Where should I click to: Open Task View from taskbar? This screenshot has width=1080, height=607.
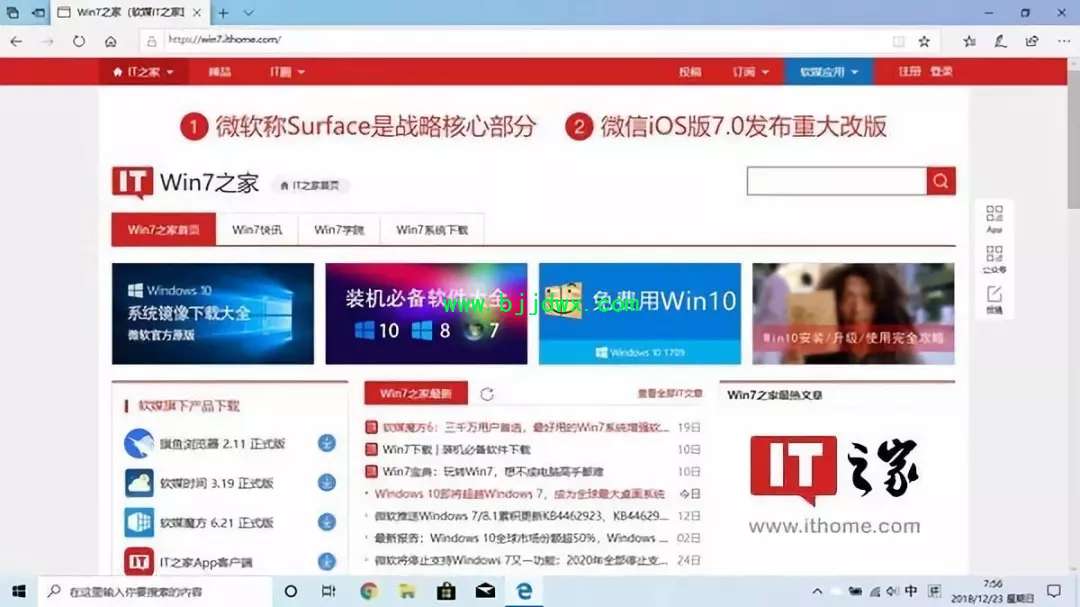click(328, 591)
